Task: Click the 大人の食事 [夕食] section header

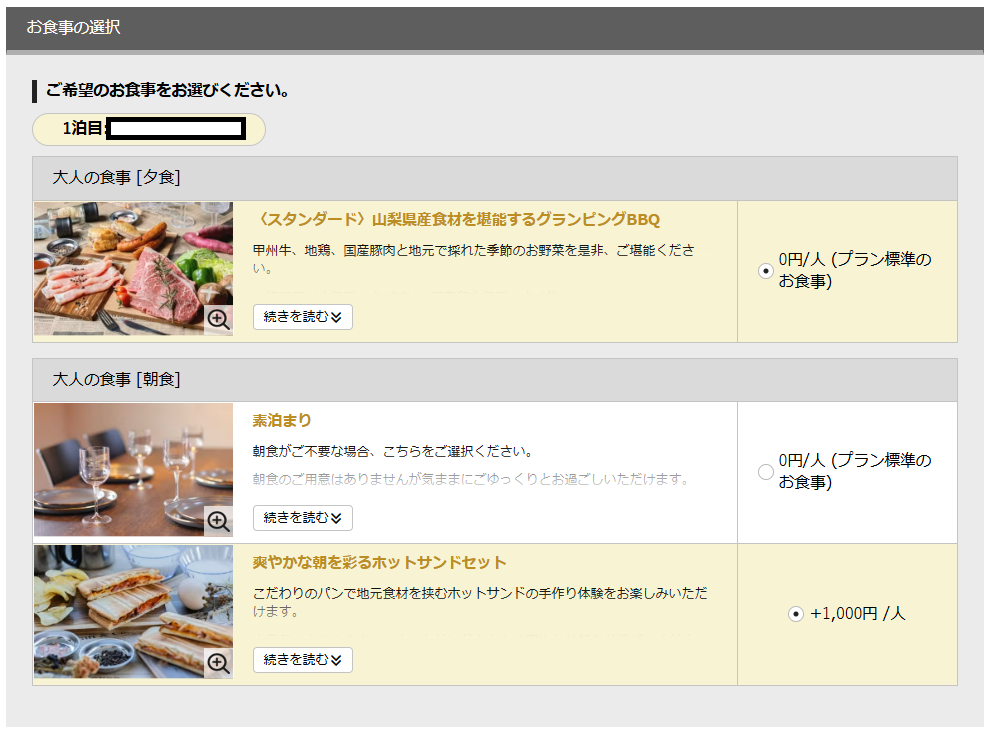Action: coord(116,178)
